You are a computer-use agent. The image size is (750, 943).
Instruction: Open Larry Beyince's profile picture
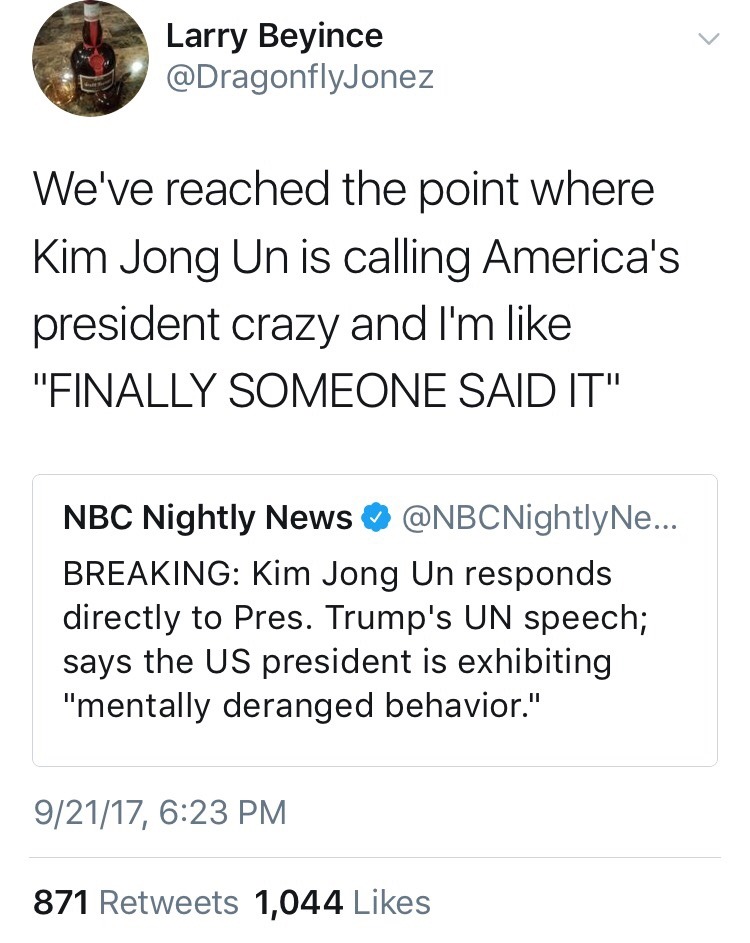point(91,58)
